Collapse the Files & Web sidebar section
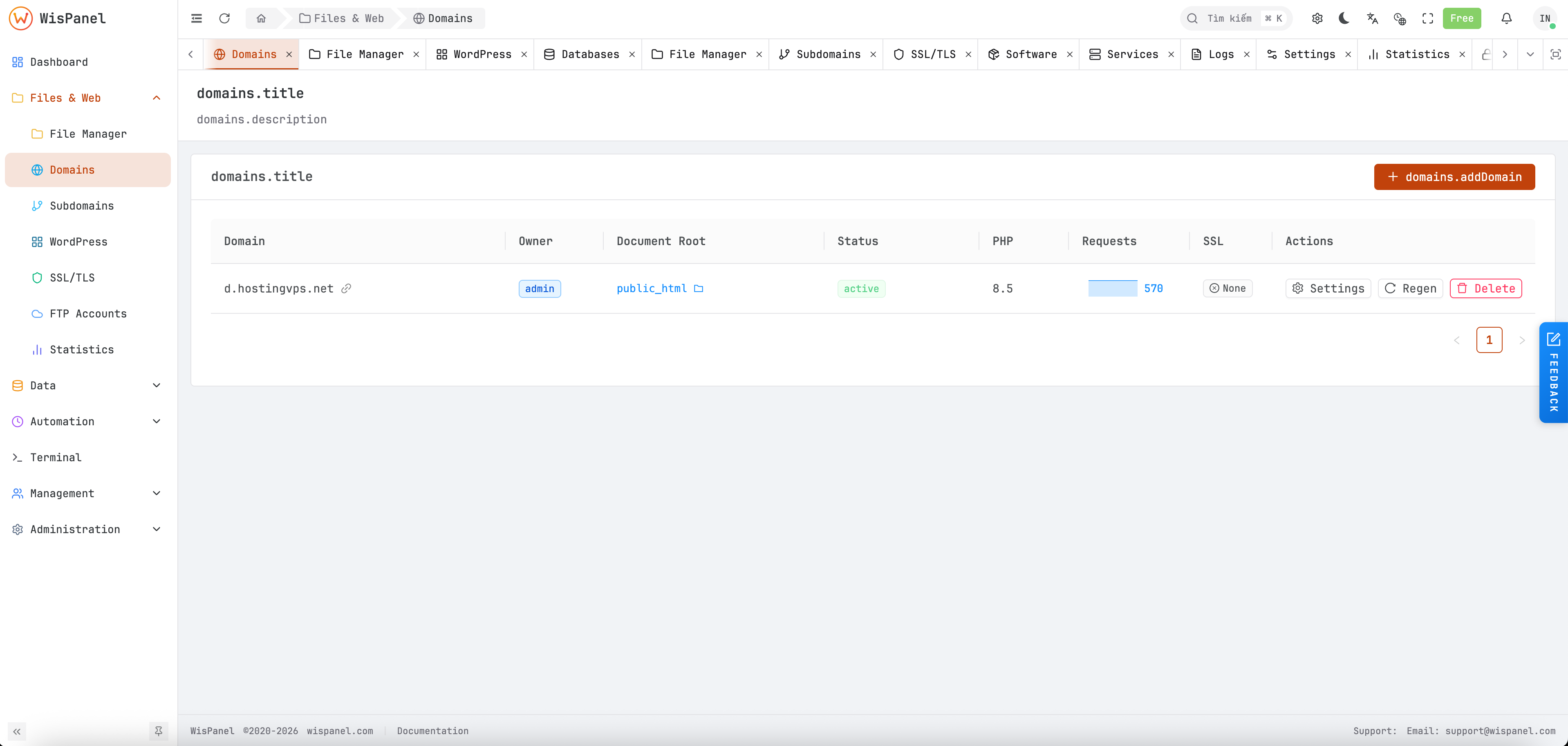 pyautogui.click(x=157, y=97)
